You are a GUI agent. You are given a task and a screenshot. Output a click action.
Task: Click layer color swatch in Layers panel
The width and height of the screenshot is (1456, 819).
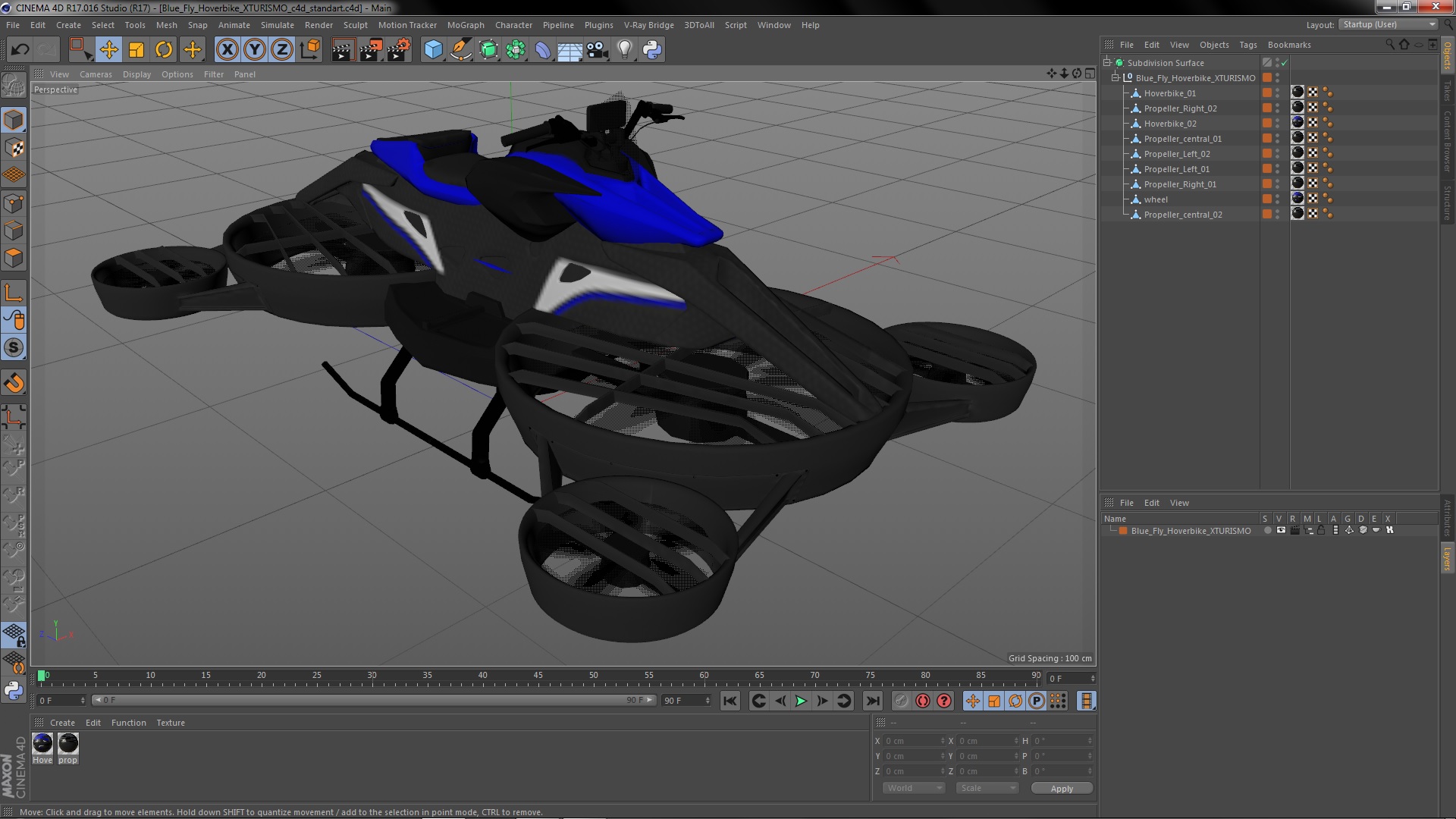pos(1123,531)
